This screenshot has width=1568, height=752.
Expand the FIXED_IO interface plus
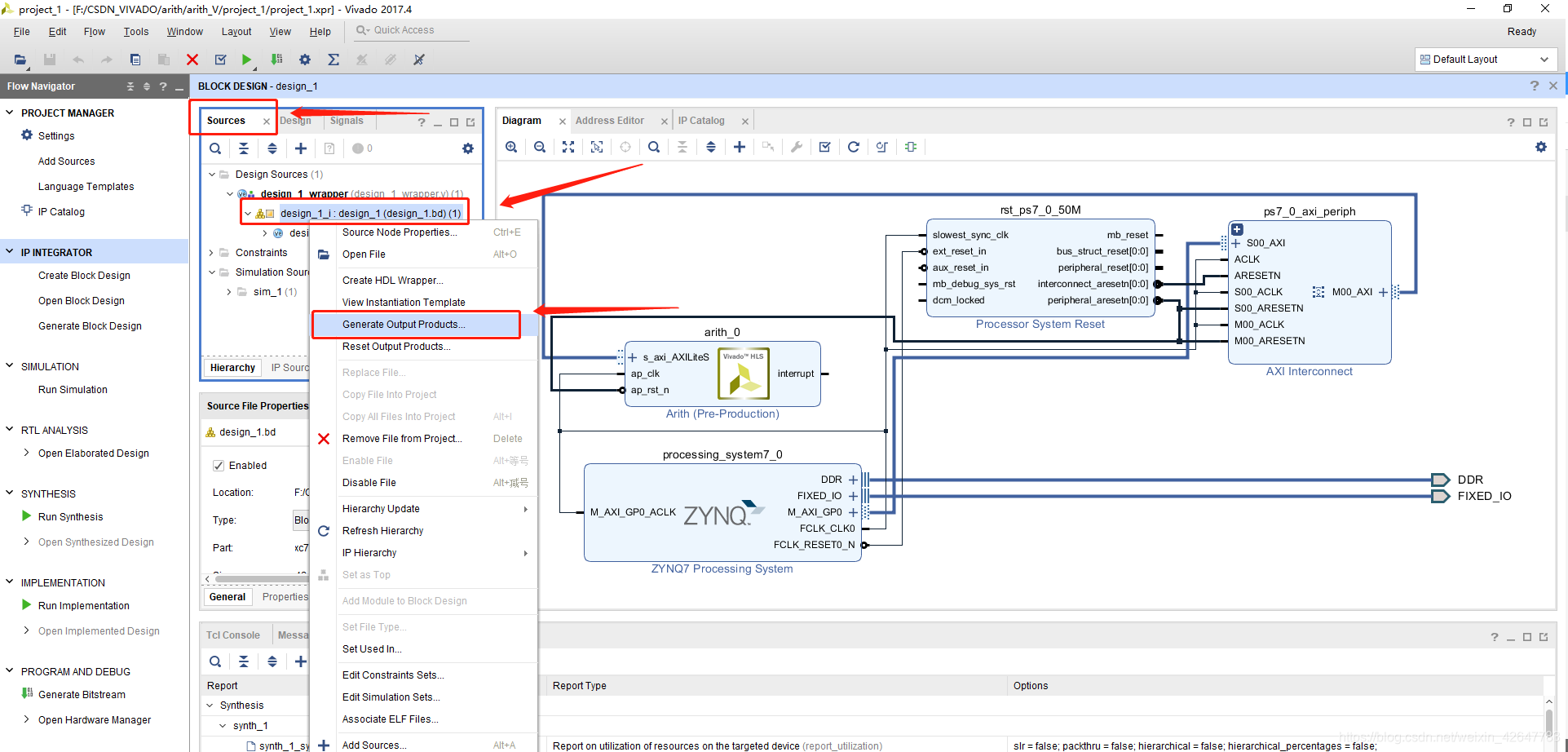853,496
